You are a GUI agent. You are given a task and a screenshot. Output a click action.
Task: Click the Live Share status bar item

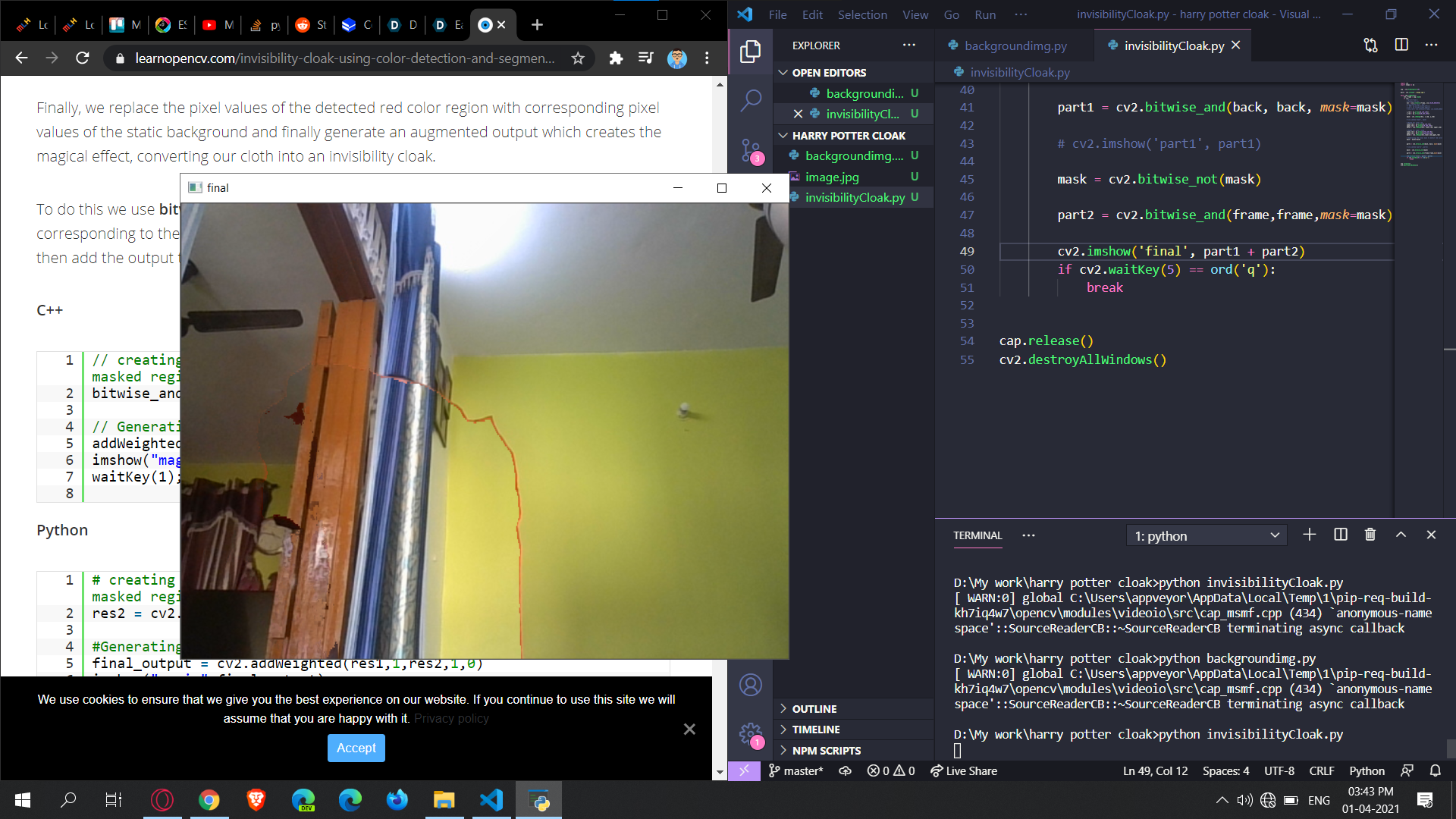click(964, 771)
